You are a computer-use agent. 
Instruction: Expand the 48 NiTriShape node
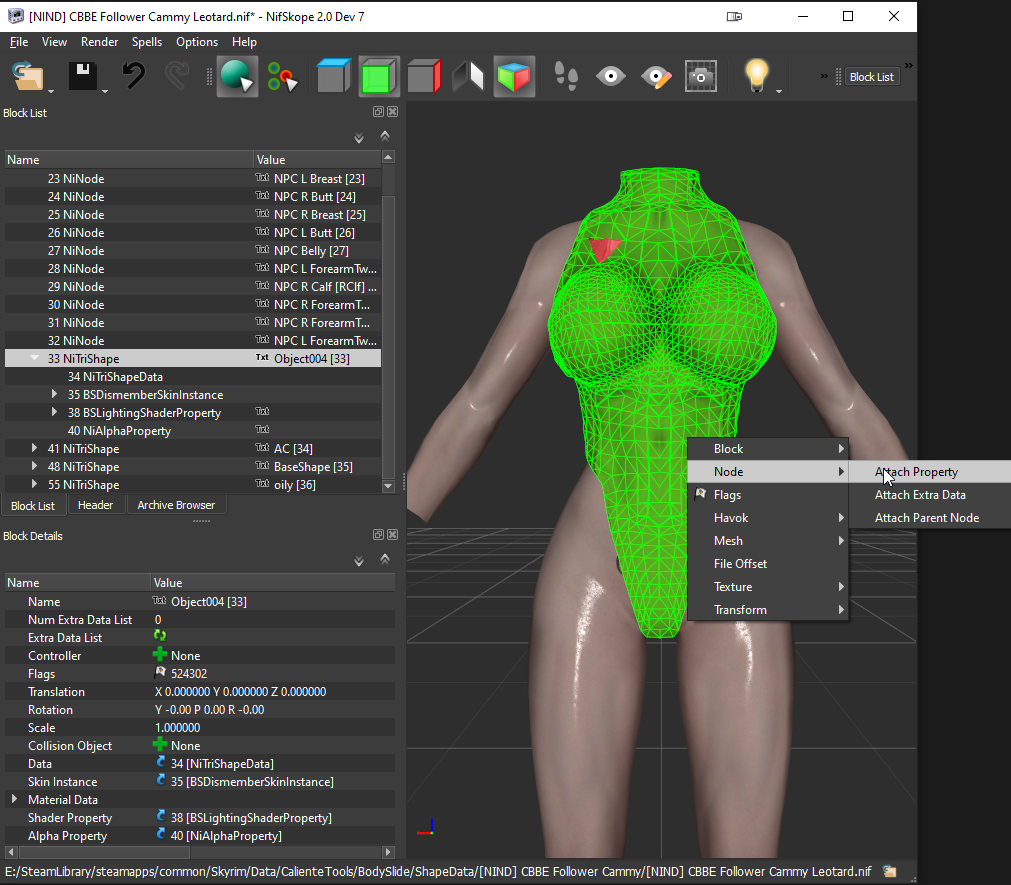click(34, 466)
